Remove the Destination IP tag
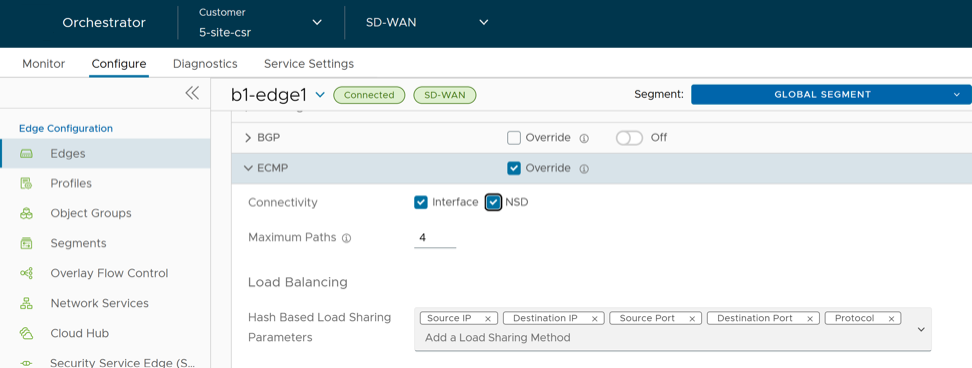 [x=594, y=318]
